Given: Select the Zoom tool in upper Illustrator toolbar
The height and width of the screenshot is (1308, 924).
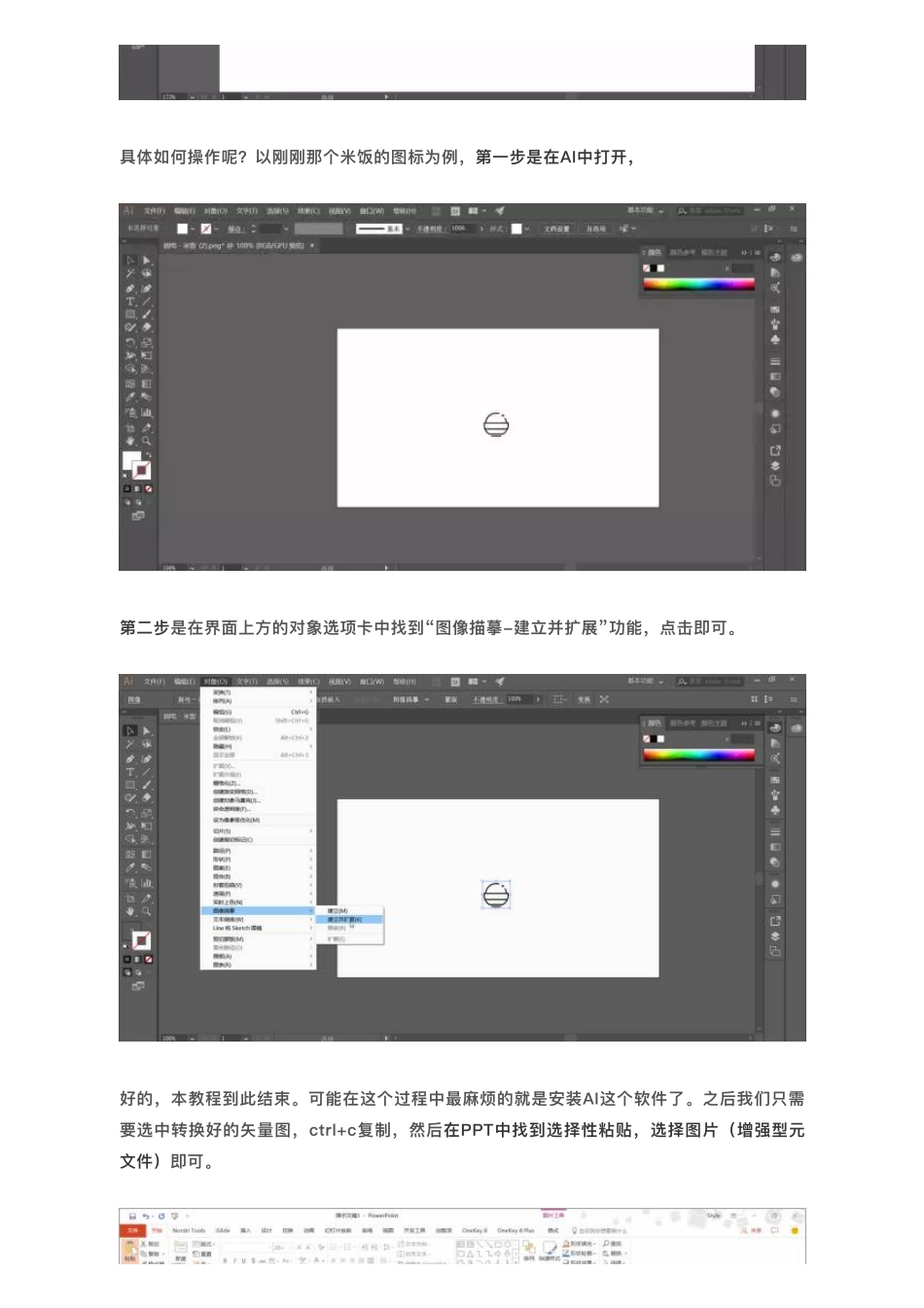Looking at the screenshot, I should coord(147,442).
